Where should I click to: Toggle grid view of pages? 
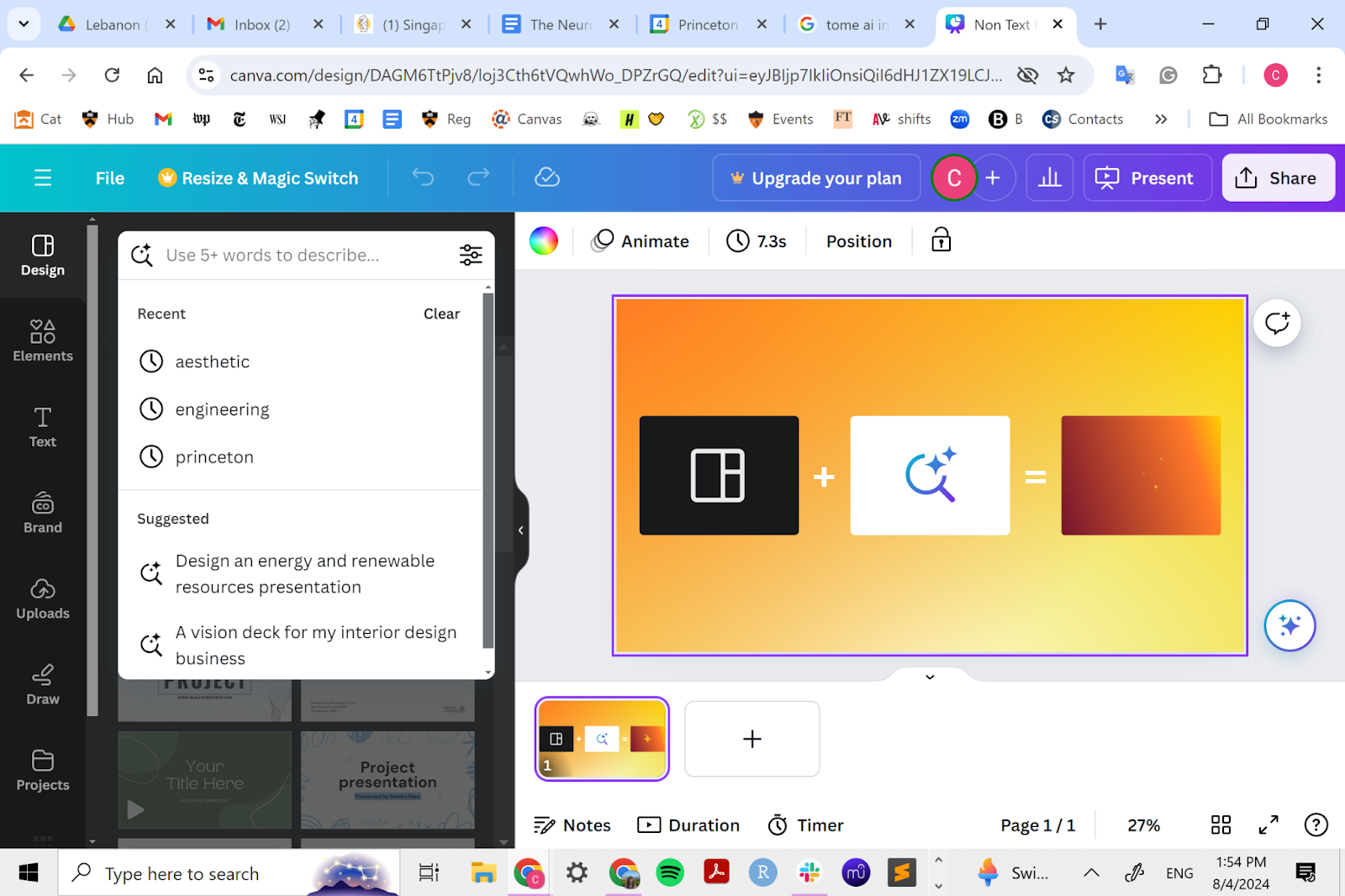(x=1221, y=825)
